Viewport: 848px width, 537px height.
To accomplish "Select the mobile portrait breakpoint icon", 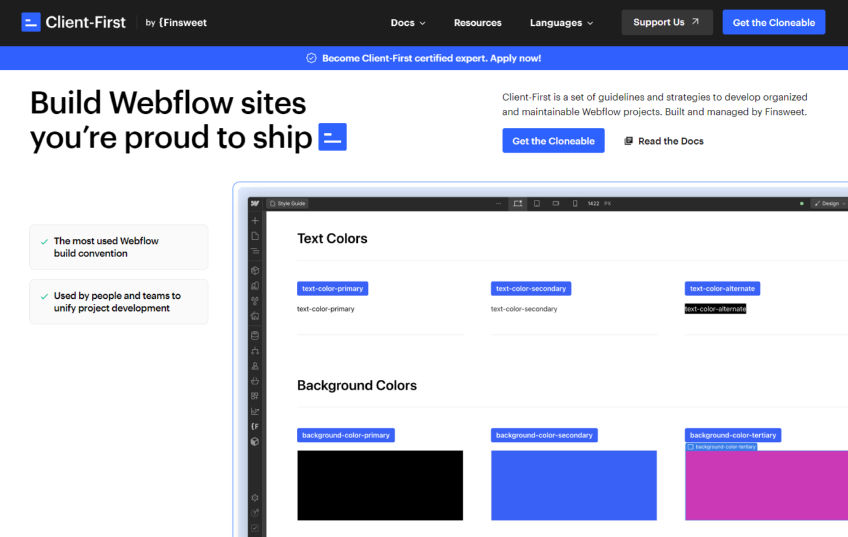I will 575,203.
